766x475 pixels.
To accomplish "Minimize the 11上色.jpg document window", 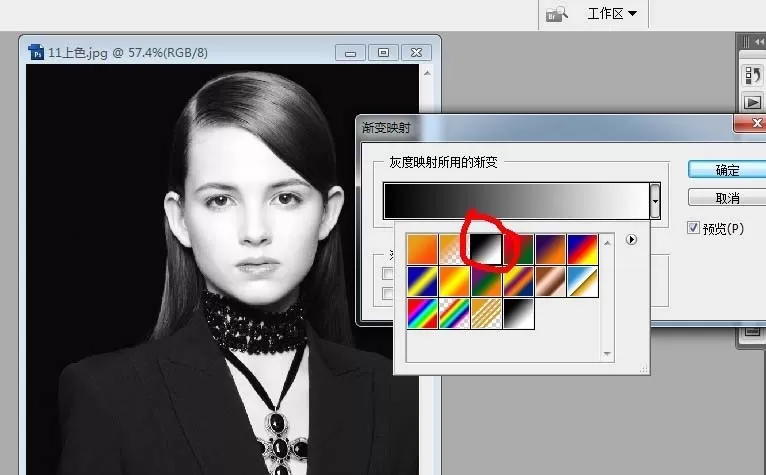I will (x=350, y=53).
